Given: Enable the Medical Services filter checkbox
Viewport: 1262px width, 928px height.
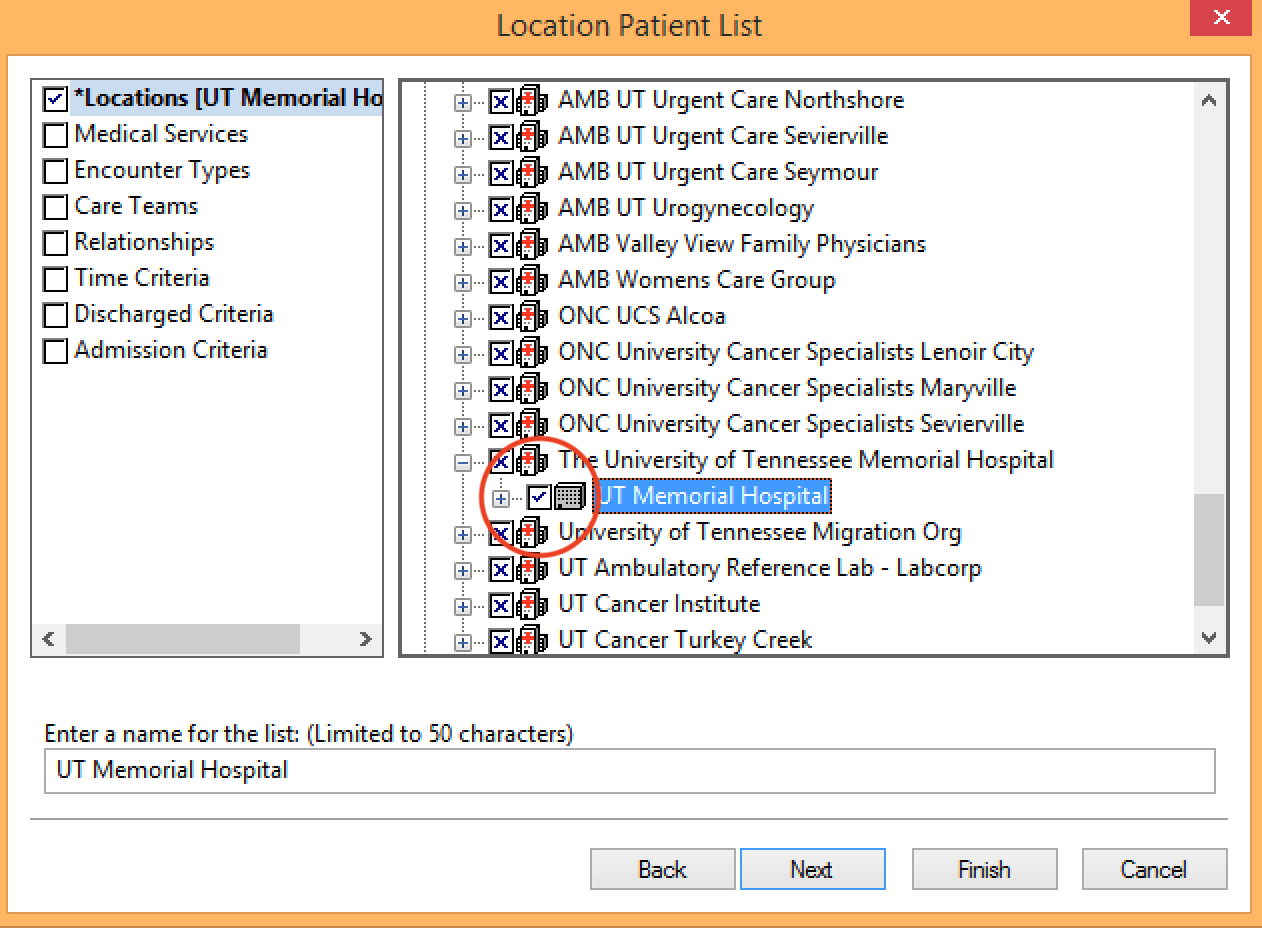Looking at the screenshot, I should (x=56, y=135).
